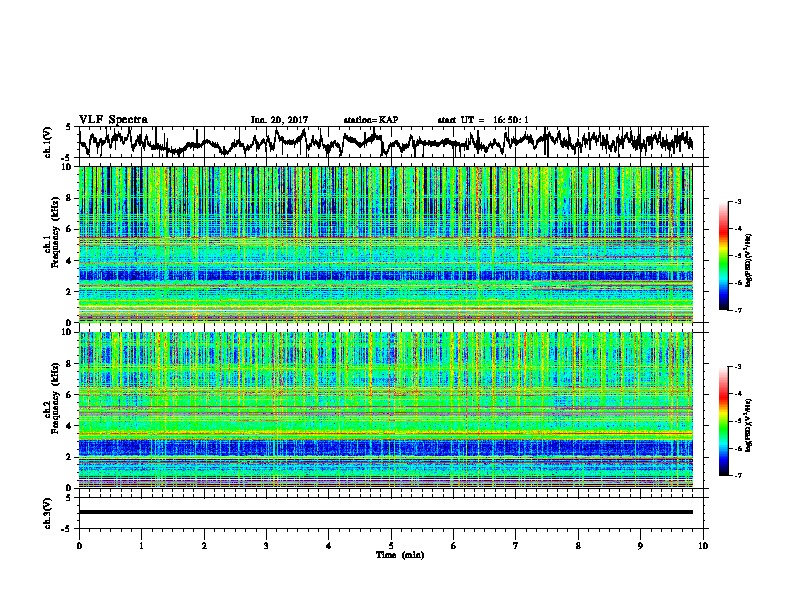
Task: Click the "VLF Spectra" plot title
Action: point(113,120)
